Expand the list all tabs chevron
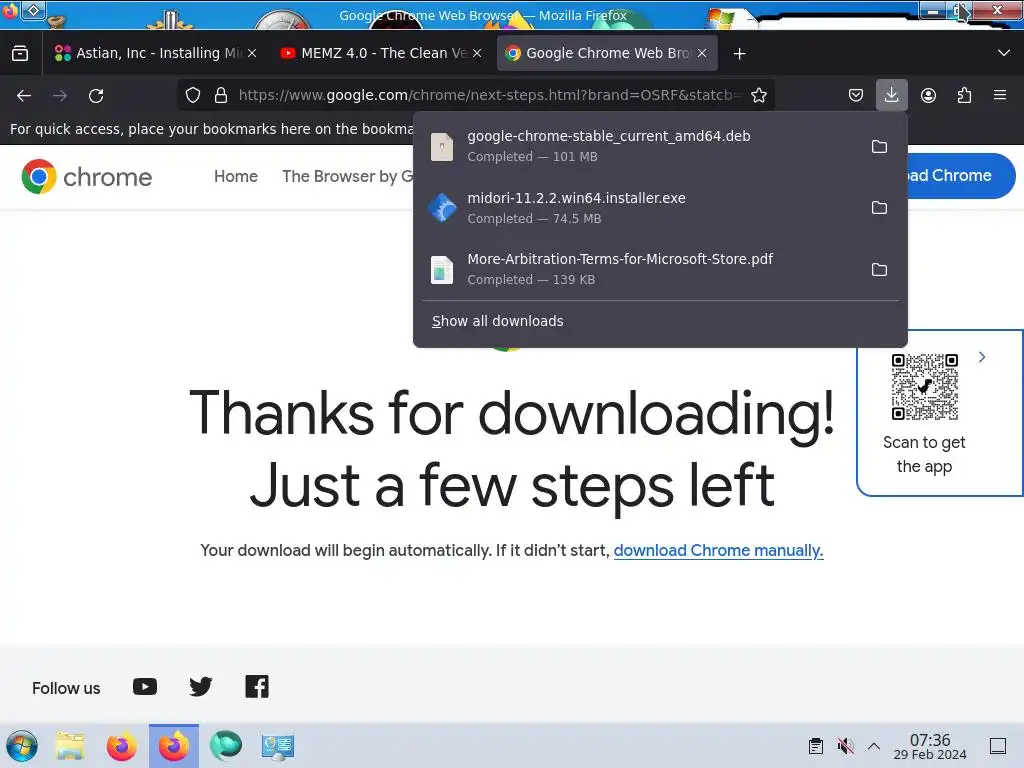Image resolution: width=1024 pixels, height=768 pixels. pos(1004,53)
